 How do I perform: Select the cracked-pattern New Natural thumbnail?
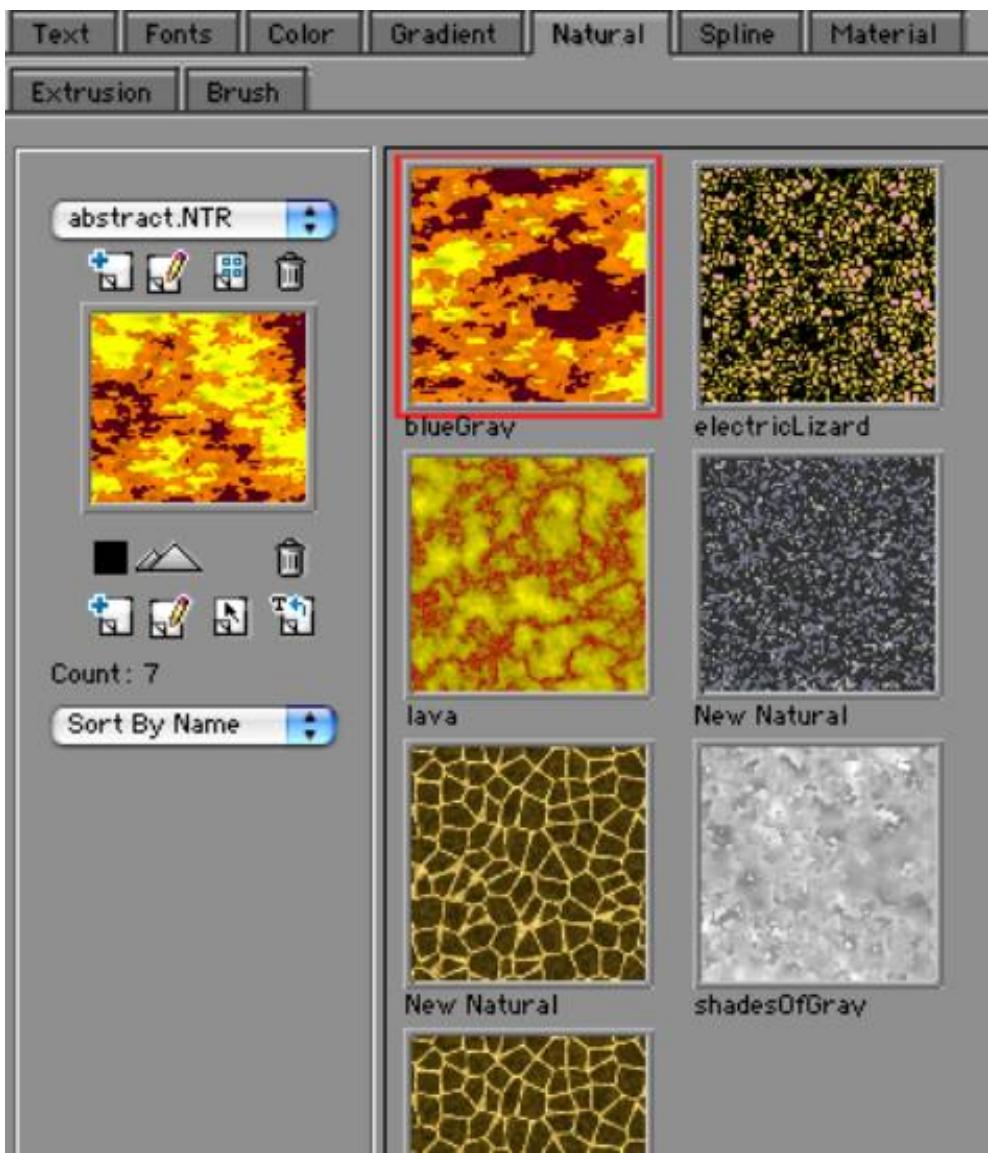coord(529,863)
